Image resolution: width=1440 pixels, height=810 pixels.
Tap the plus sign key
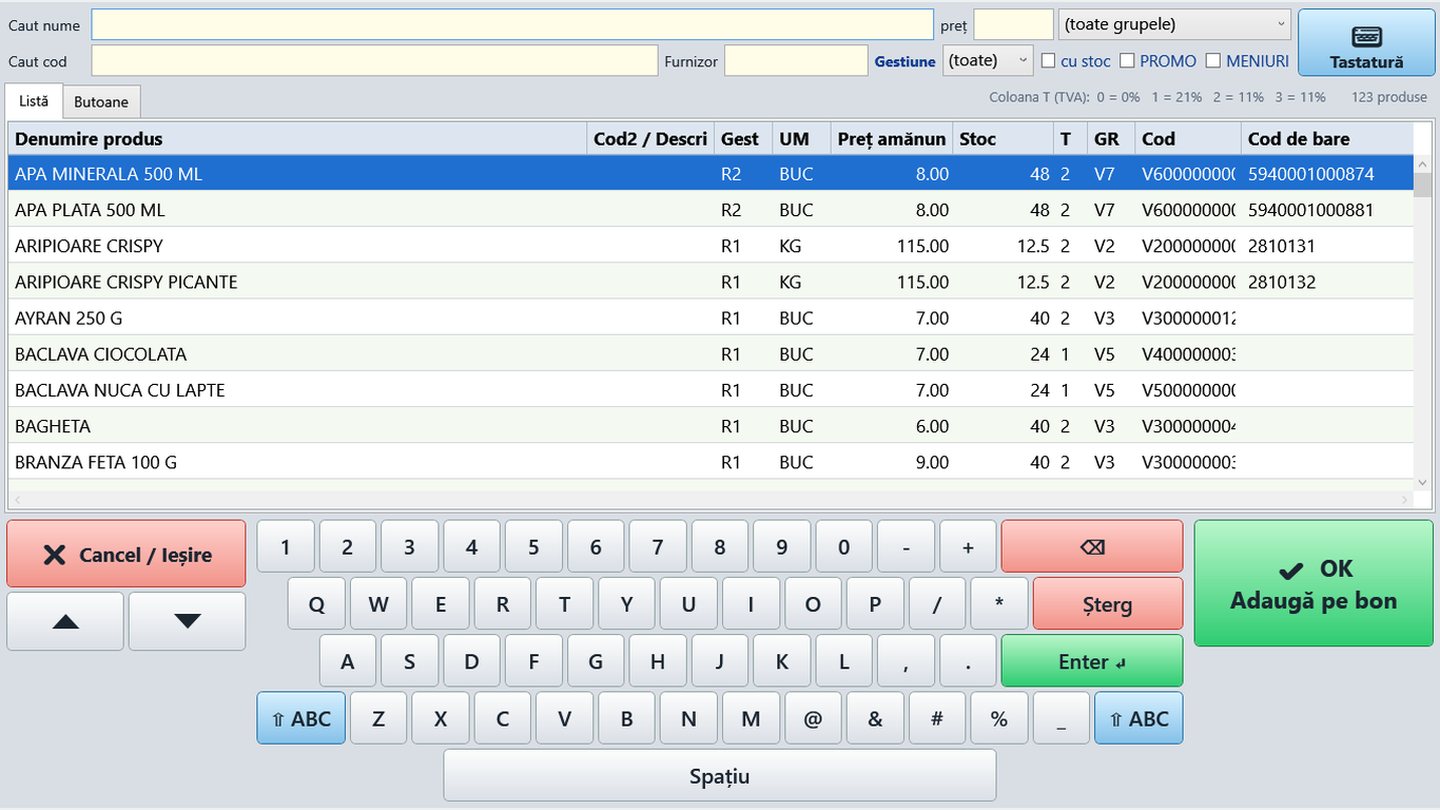(x=968, y=547)
